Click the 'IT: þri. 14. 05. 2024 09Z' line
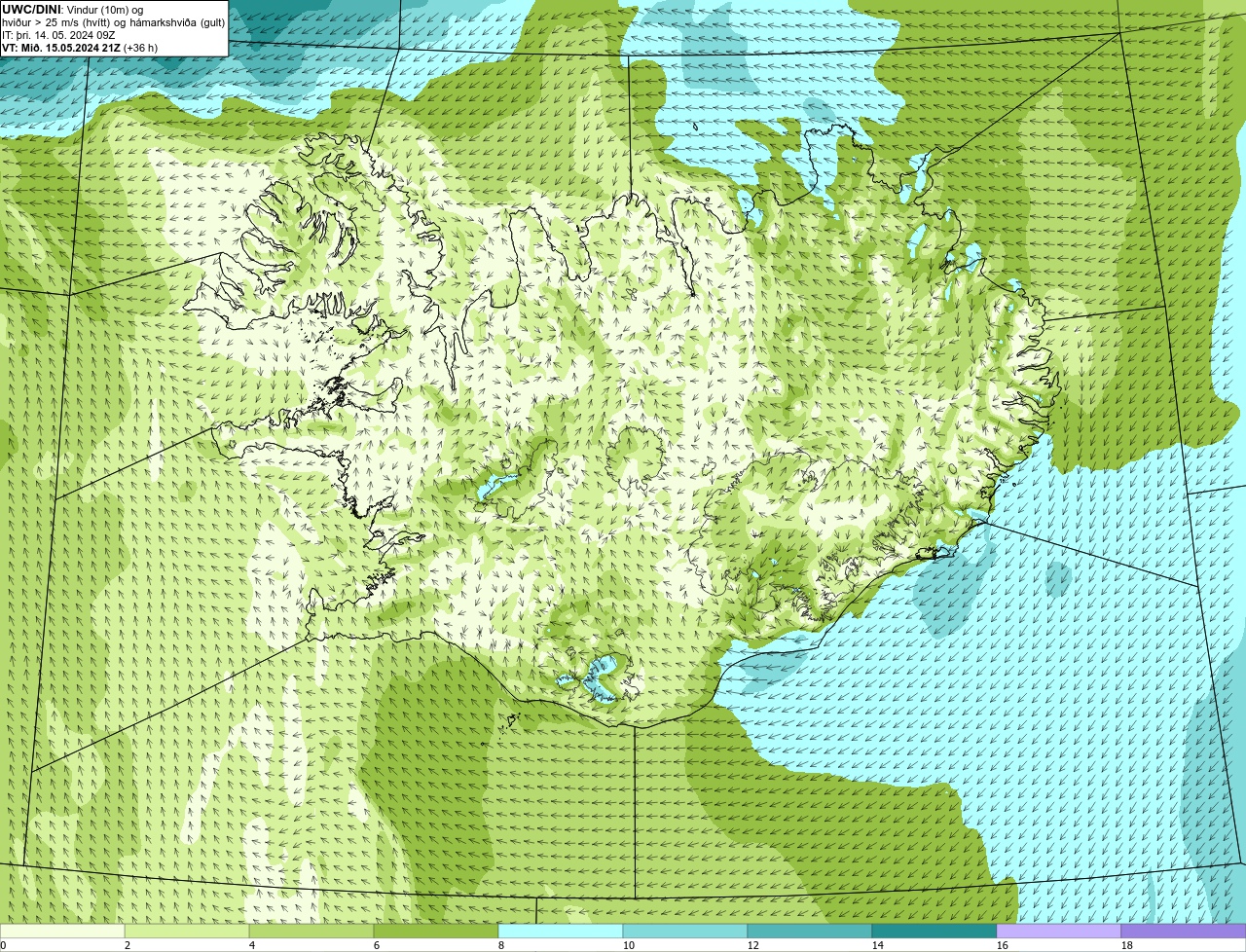The width and height of the screenshot is (1246, 952). tap(58, 35)
